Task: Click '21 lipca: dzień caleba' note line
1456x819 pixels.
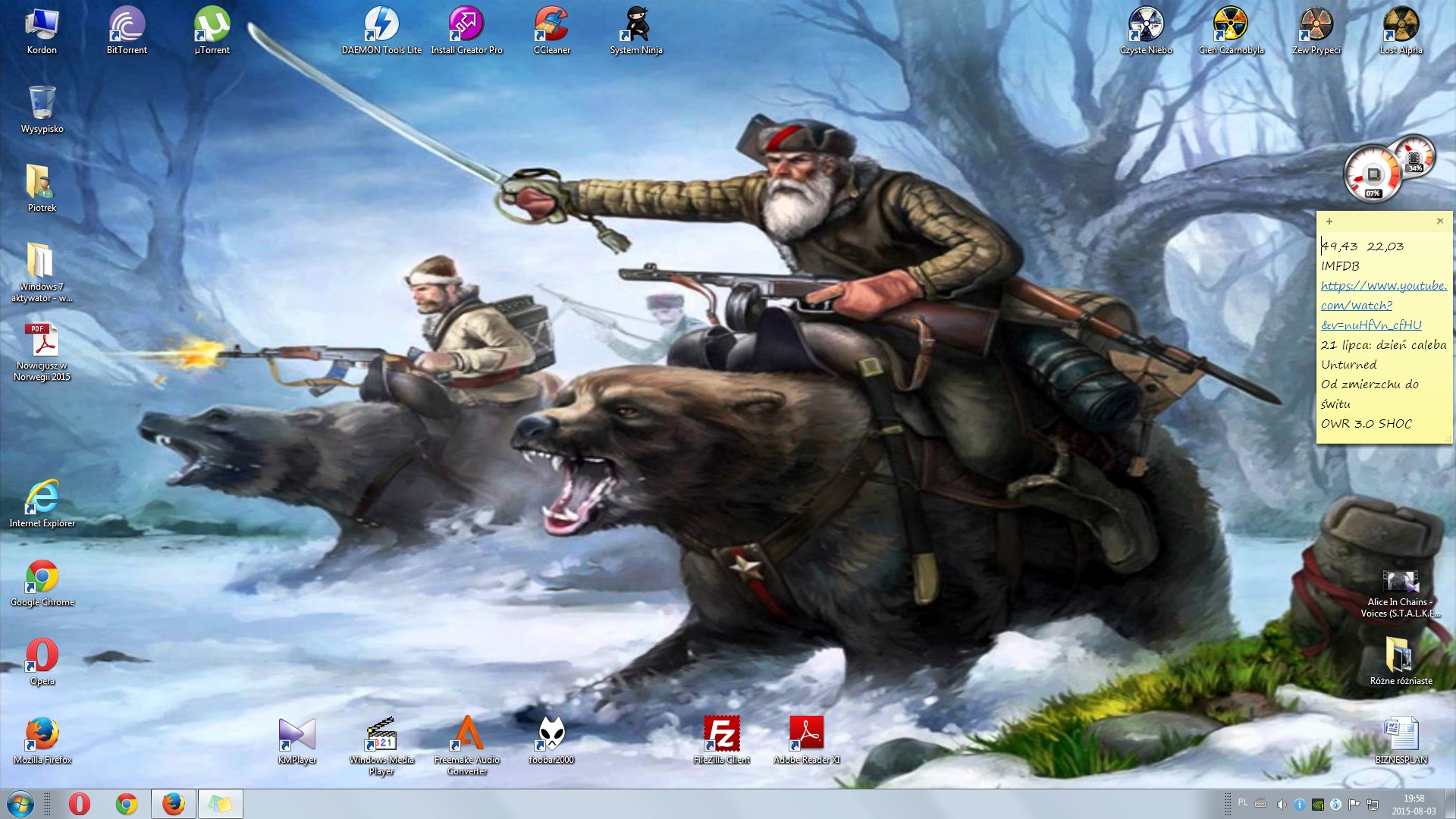Action: point(1383,345)
